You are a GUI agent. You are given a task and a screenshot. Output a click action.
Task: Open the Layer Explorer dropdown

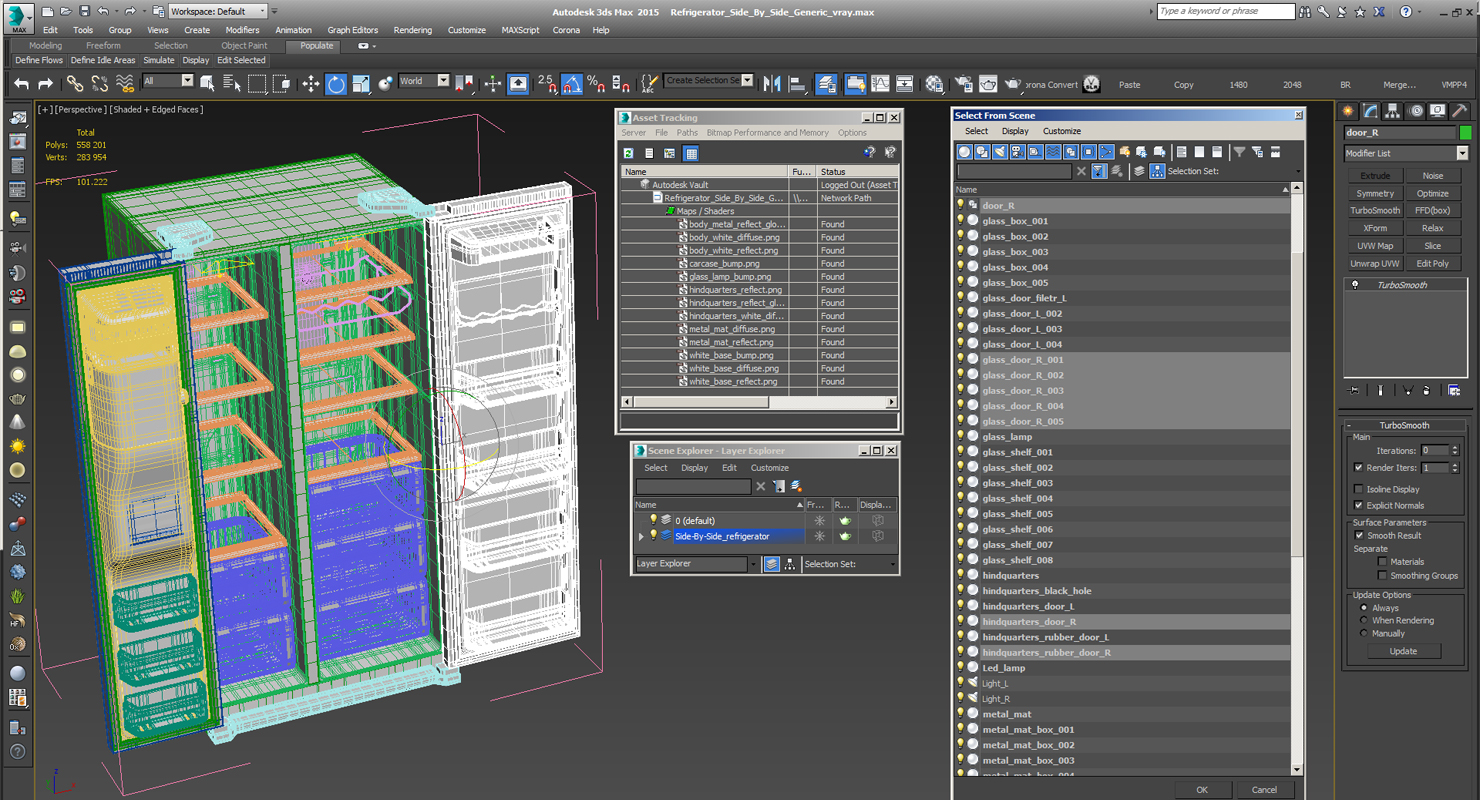tap(697, 564)
